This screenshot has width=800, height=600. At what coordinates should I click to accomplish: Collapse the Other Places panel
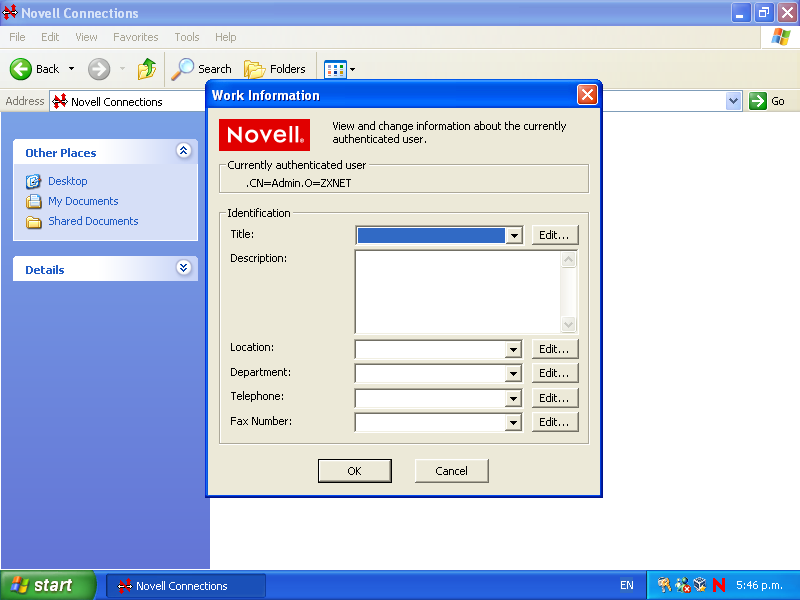pyautogui.click(x=184, y=151)
